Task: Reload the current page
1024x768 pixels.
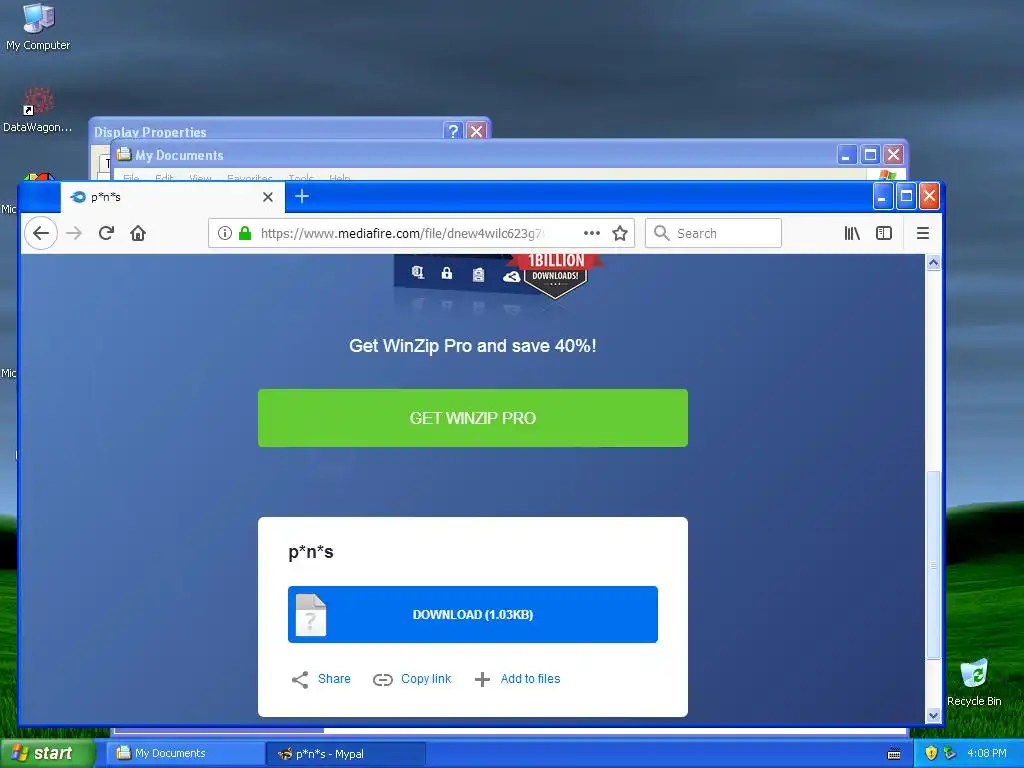Action: pos(106,233)
